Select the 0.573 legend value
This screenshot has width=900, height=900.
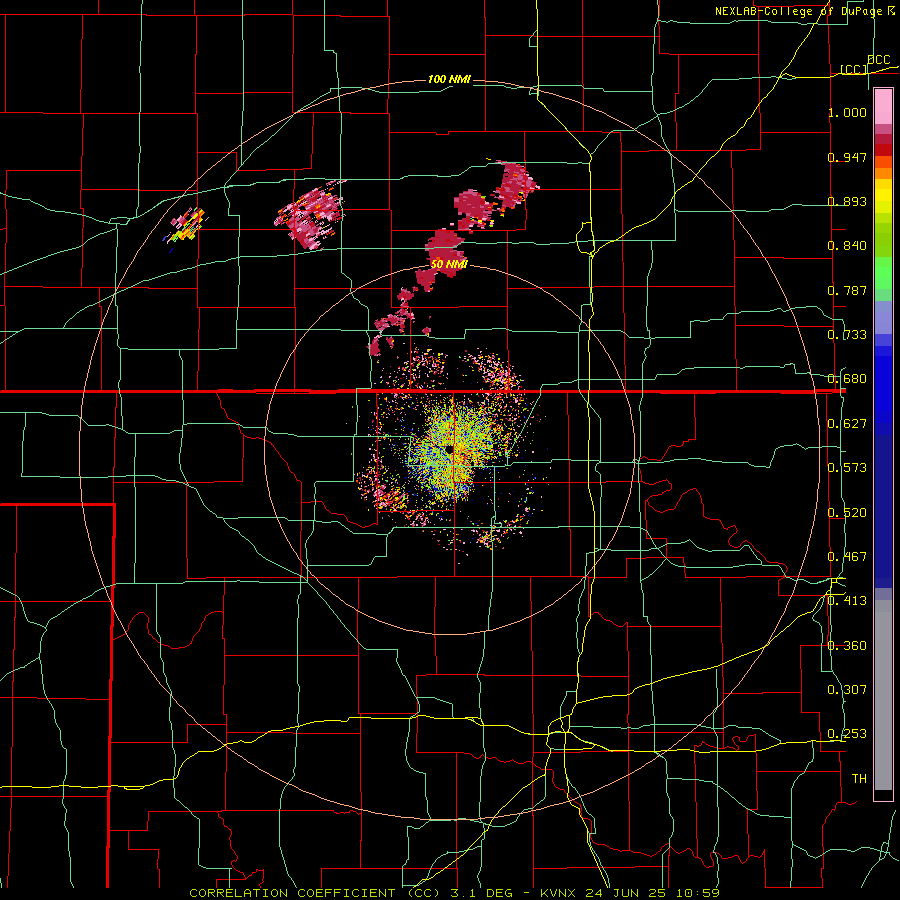click(847, 468)
